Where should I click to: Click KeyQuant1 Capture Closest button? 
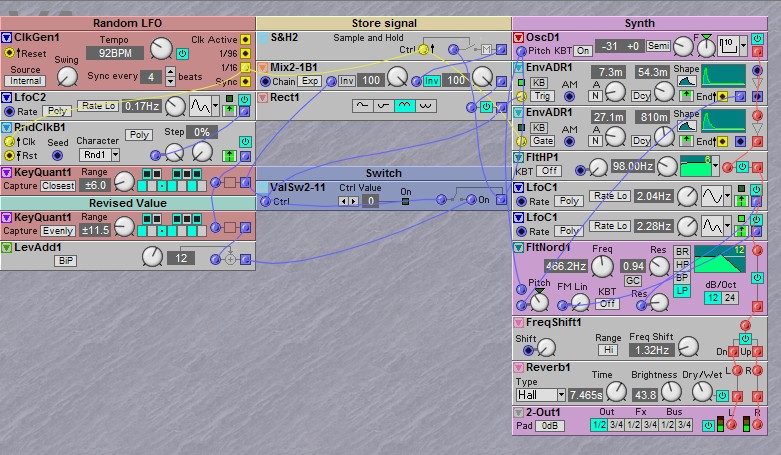(x=58, y=185)
